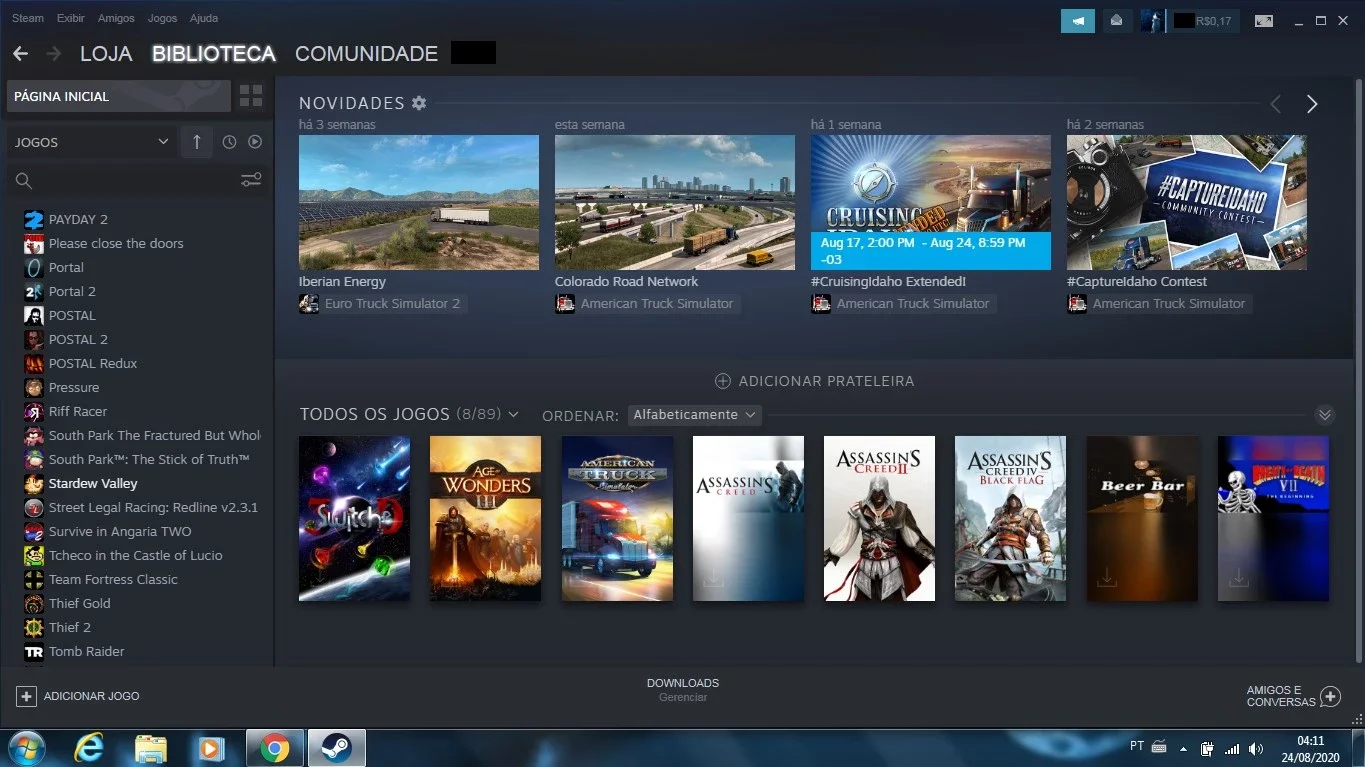The height and width of the screenshot is (767, 1365).
Task: Open the Iberian Energy news thumbnail
Action: pos(419,203)
